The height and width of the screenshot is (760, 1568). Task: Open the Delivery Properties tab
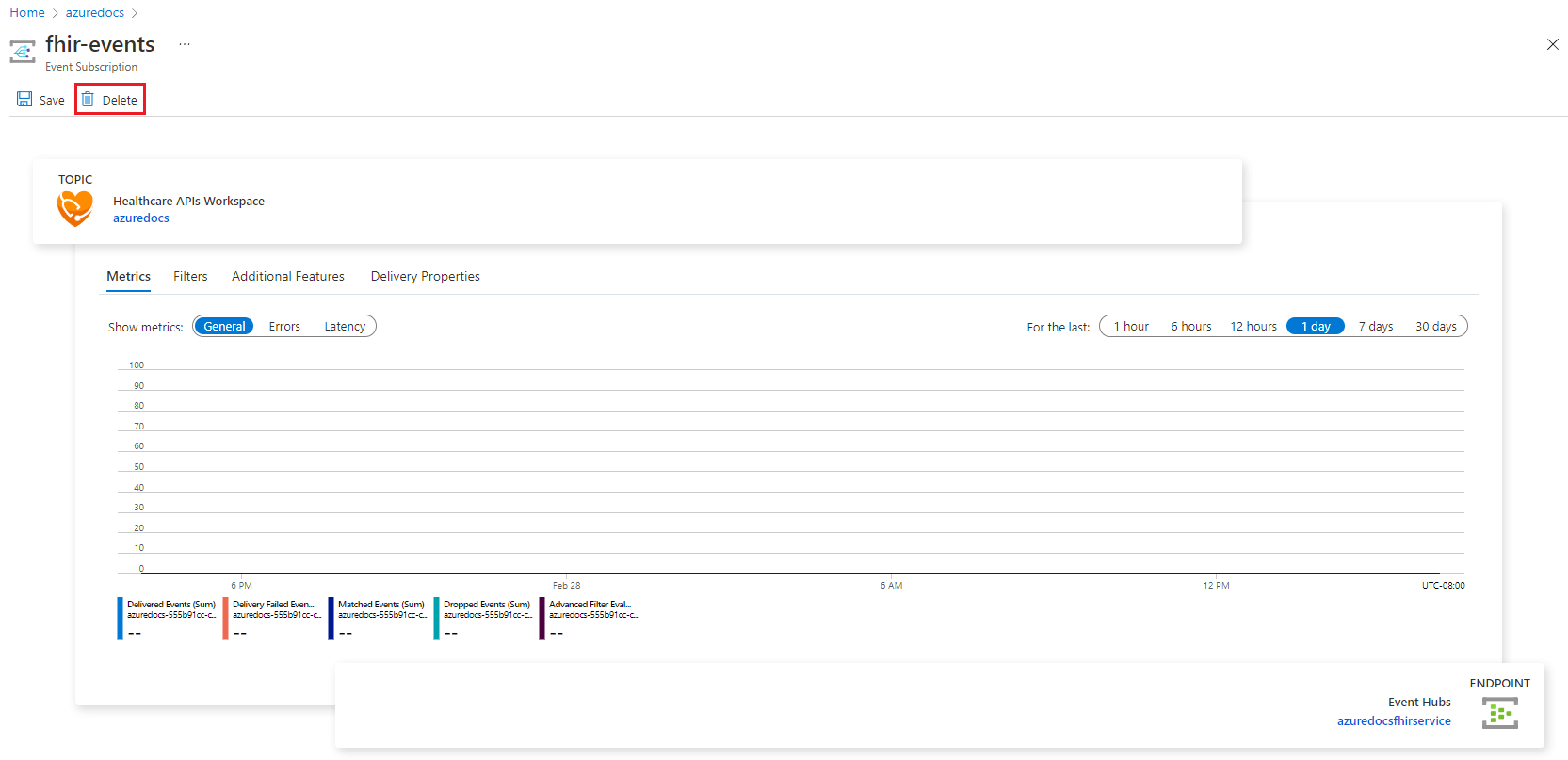(426, 276)
